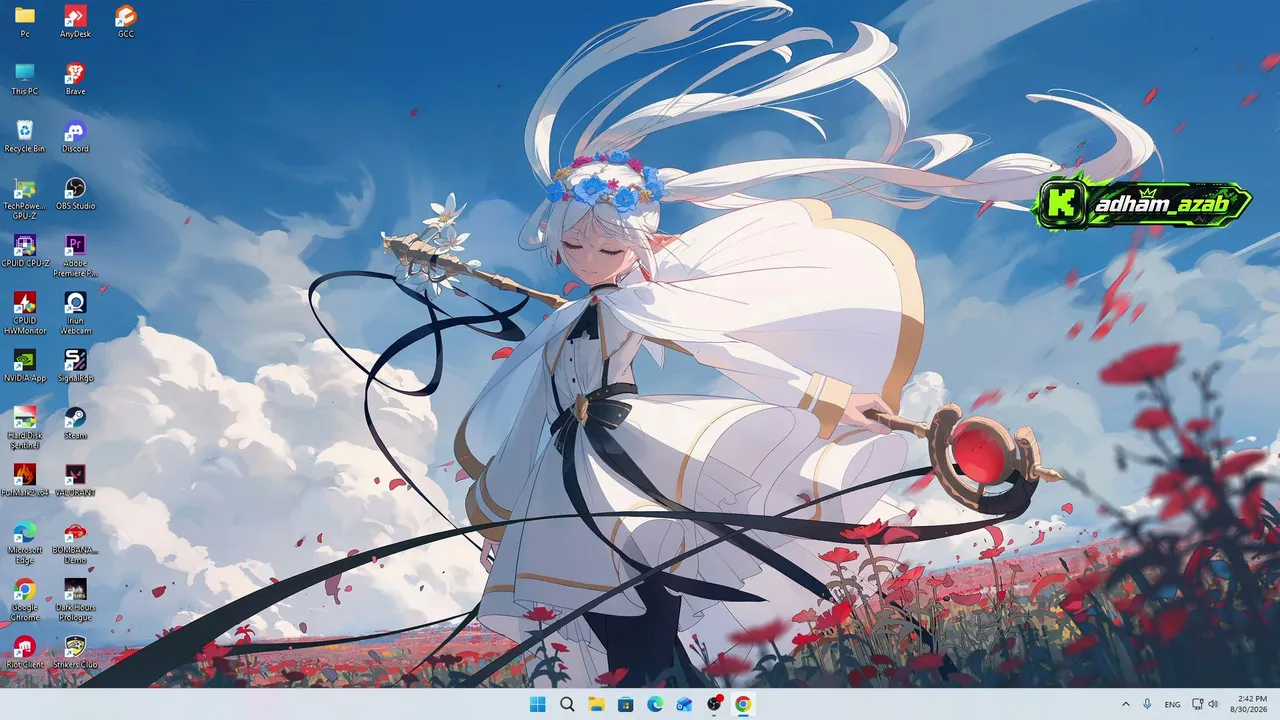The image size is (1280, 720).
Task: Select the This PC desktop icon
Action: tap(25, 79)
